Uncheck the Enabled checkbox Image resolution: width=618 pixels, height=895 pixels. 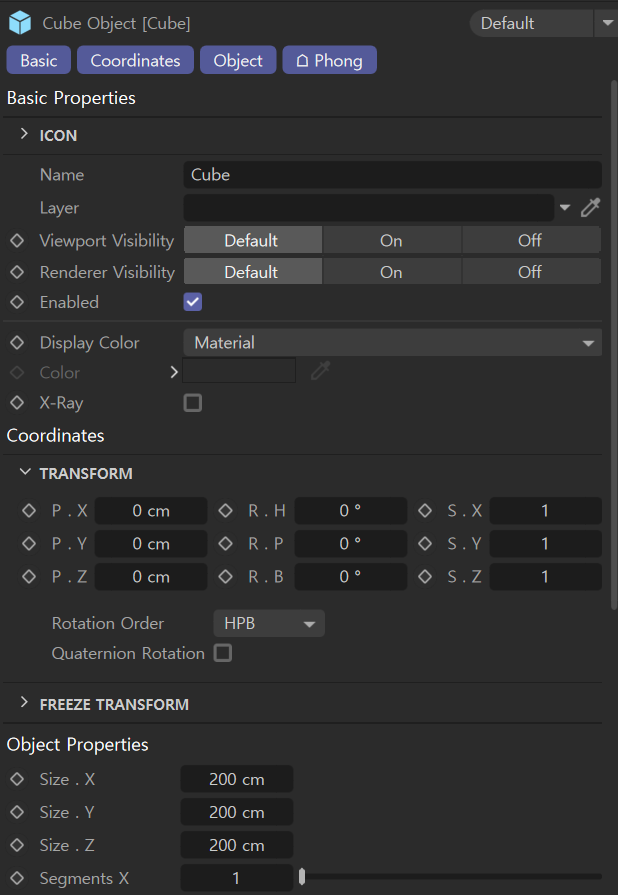[x=193, y=302]
